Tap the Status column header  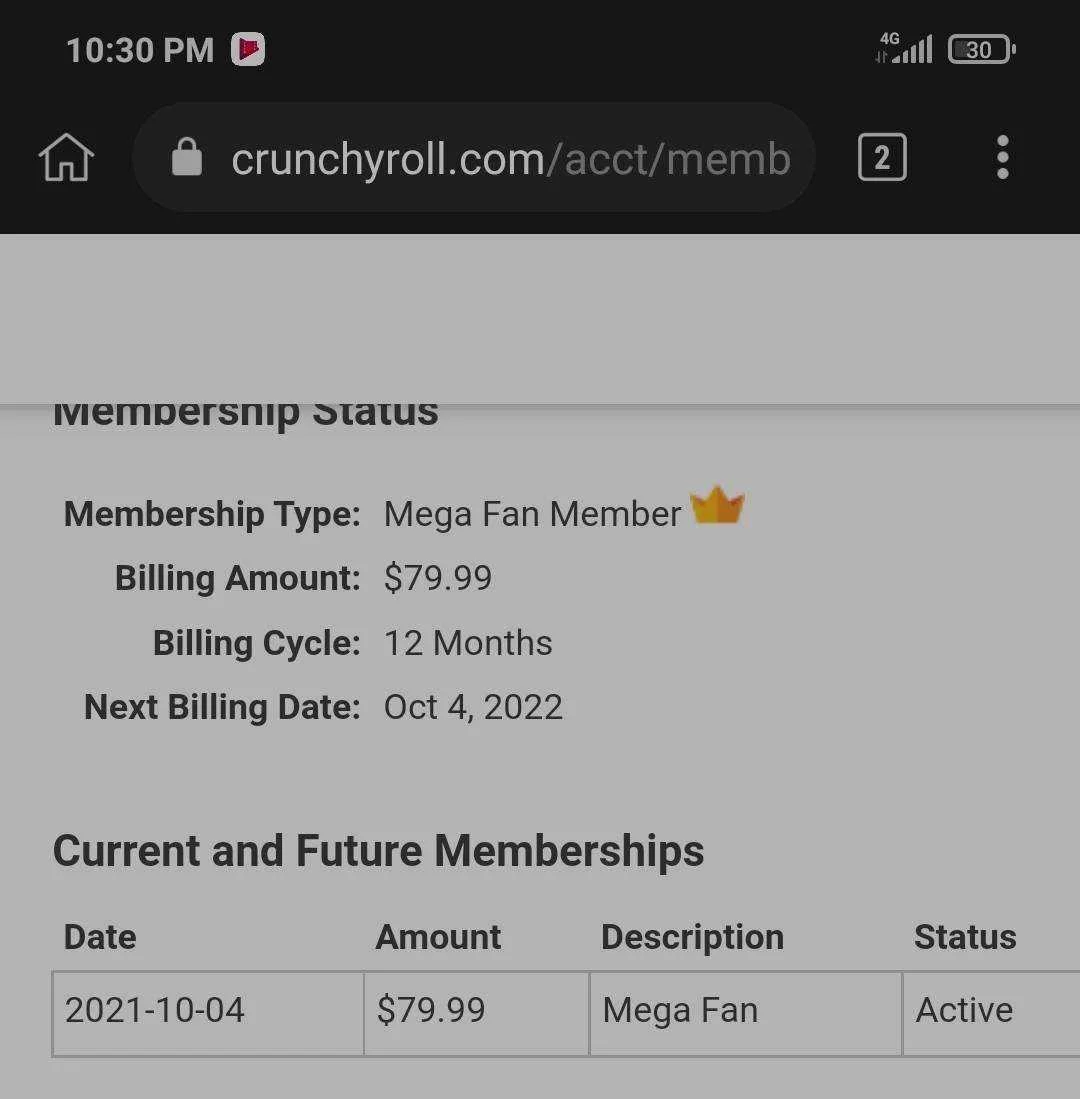coord(965,937)
